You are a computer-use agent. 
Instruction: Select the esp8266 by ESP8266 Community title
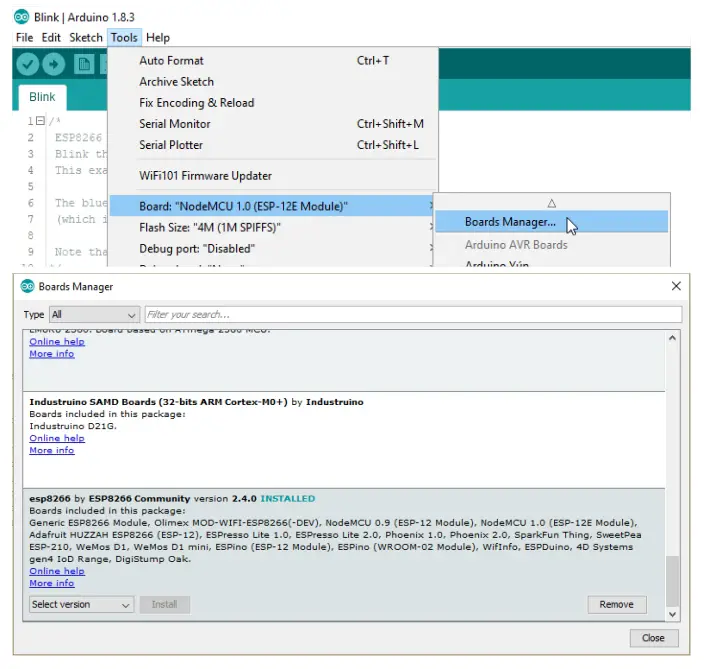109,499
